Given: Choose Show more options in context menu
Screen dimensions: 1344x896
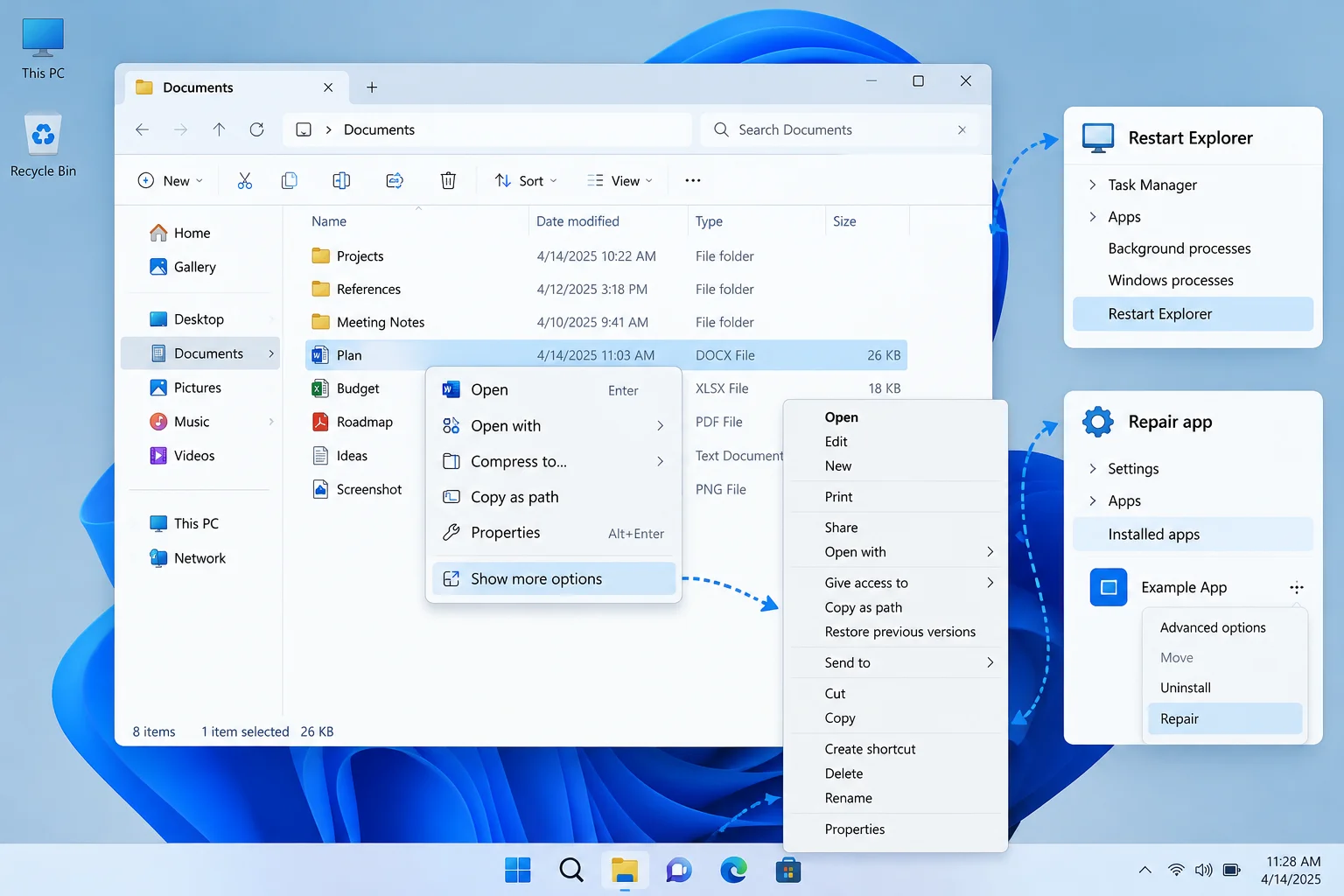Looking at the screenshot, I should coord(554,579).
